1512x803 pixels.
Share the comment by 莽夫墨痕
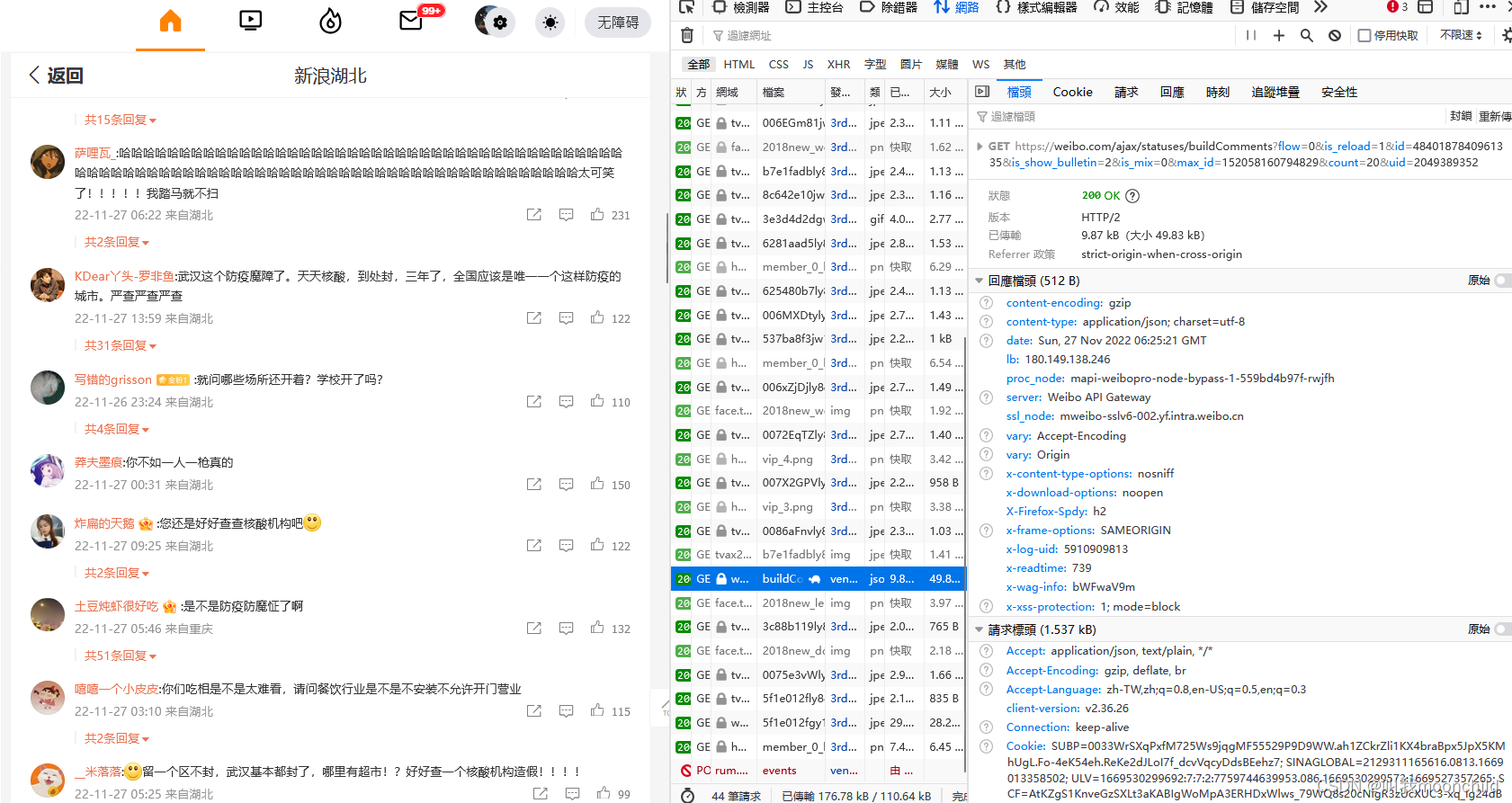(x=534, y=484)
